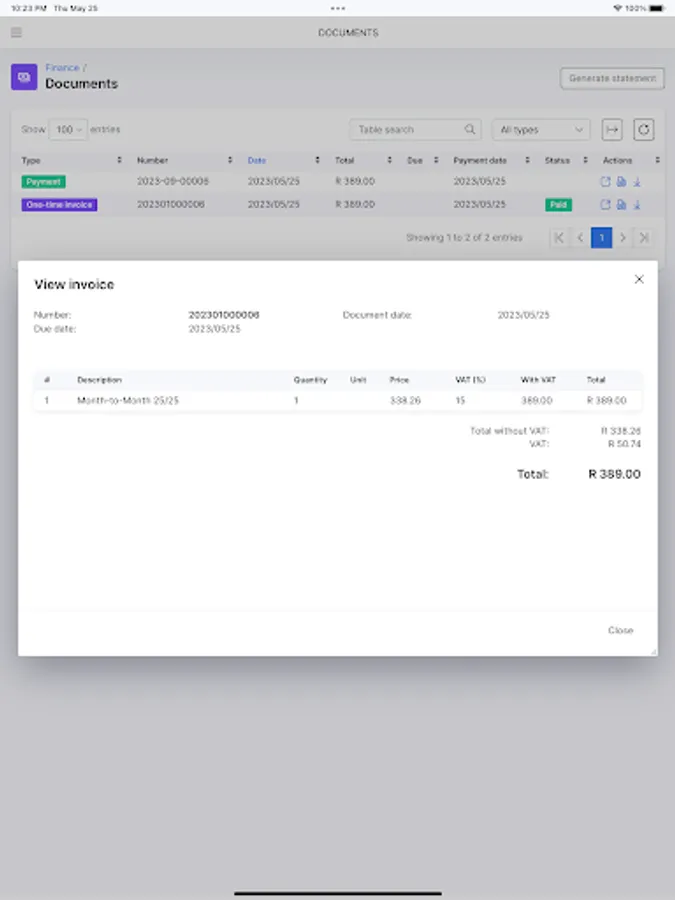Select page 1 in pagination

602,238
